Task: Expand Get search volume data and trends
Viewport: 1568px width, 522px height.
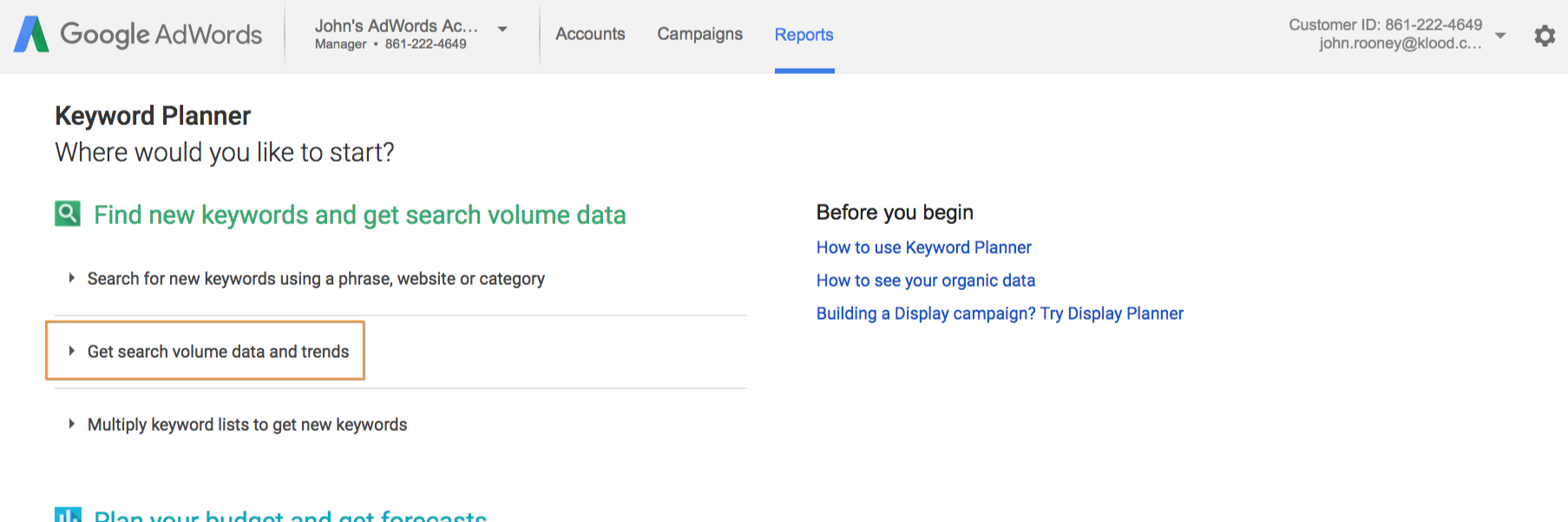Action: click(x=218, y=352)
